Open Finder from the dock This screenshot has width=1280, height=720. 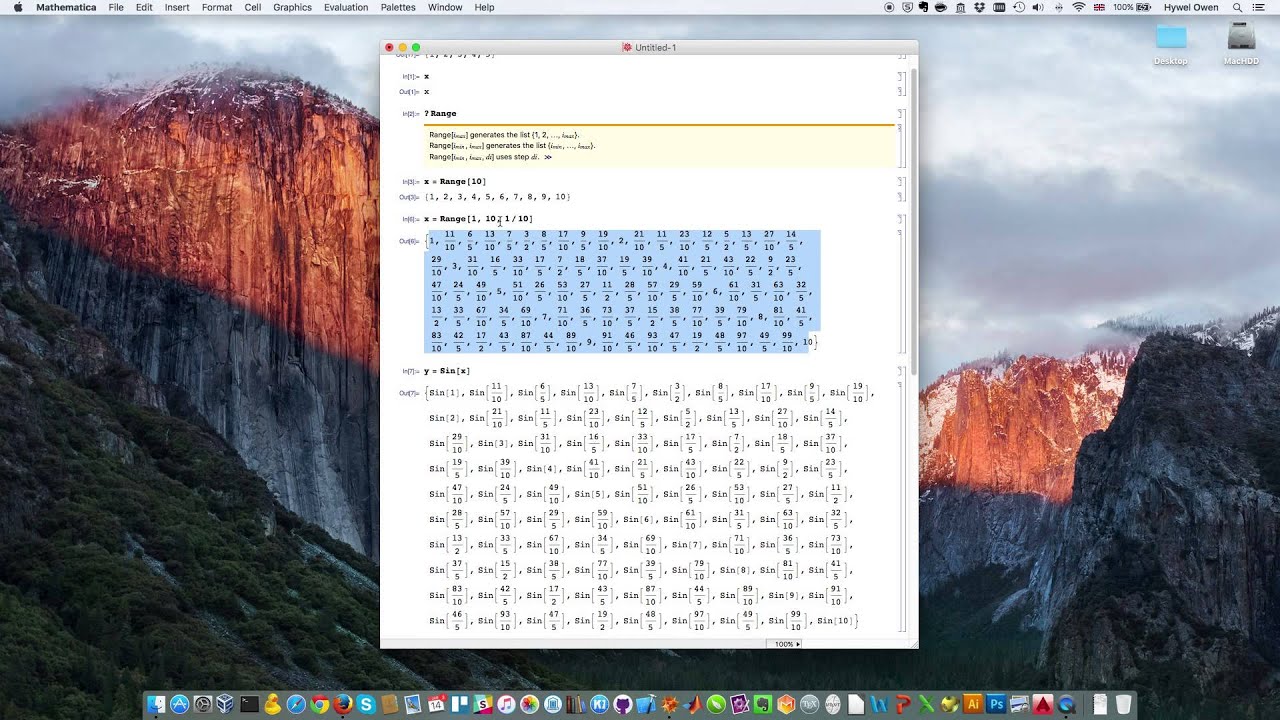157,705
